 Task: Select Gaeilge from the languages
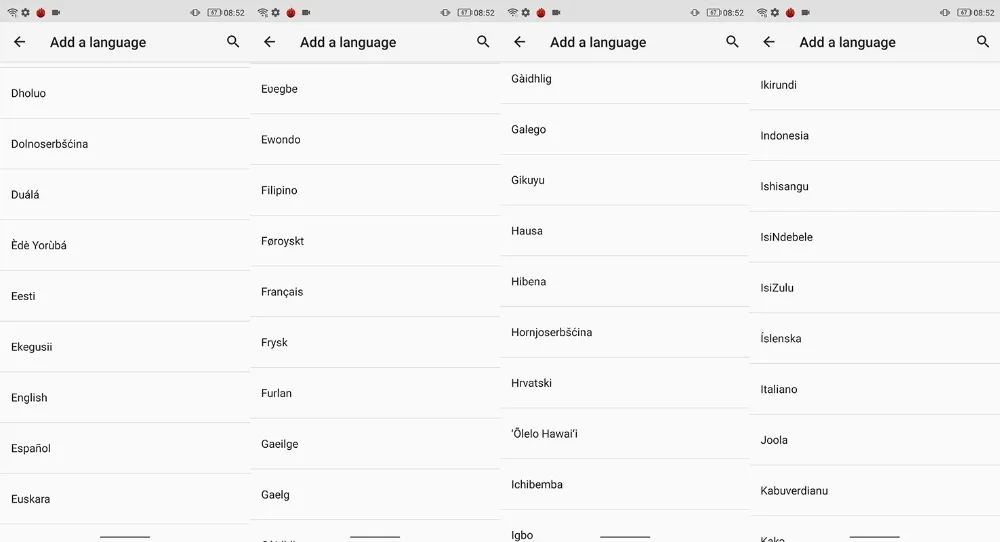[x=375, y=444]
